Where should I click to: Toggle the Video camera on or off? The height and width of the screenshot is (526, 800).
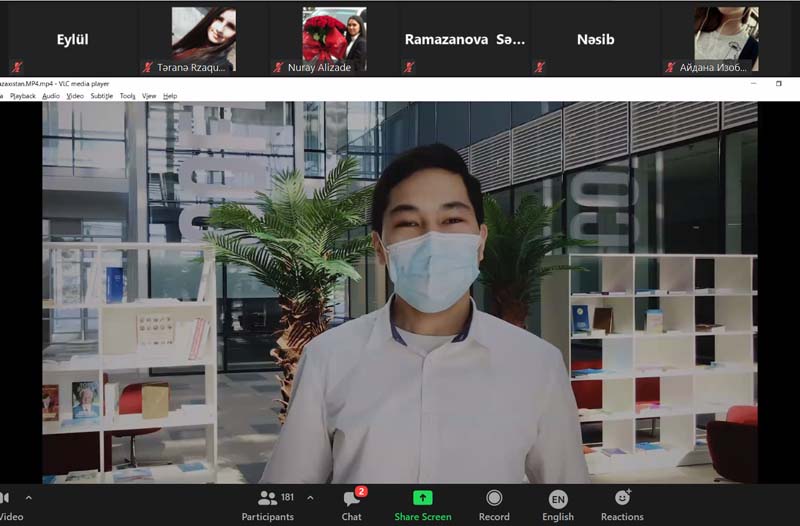coord(8,503)
